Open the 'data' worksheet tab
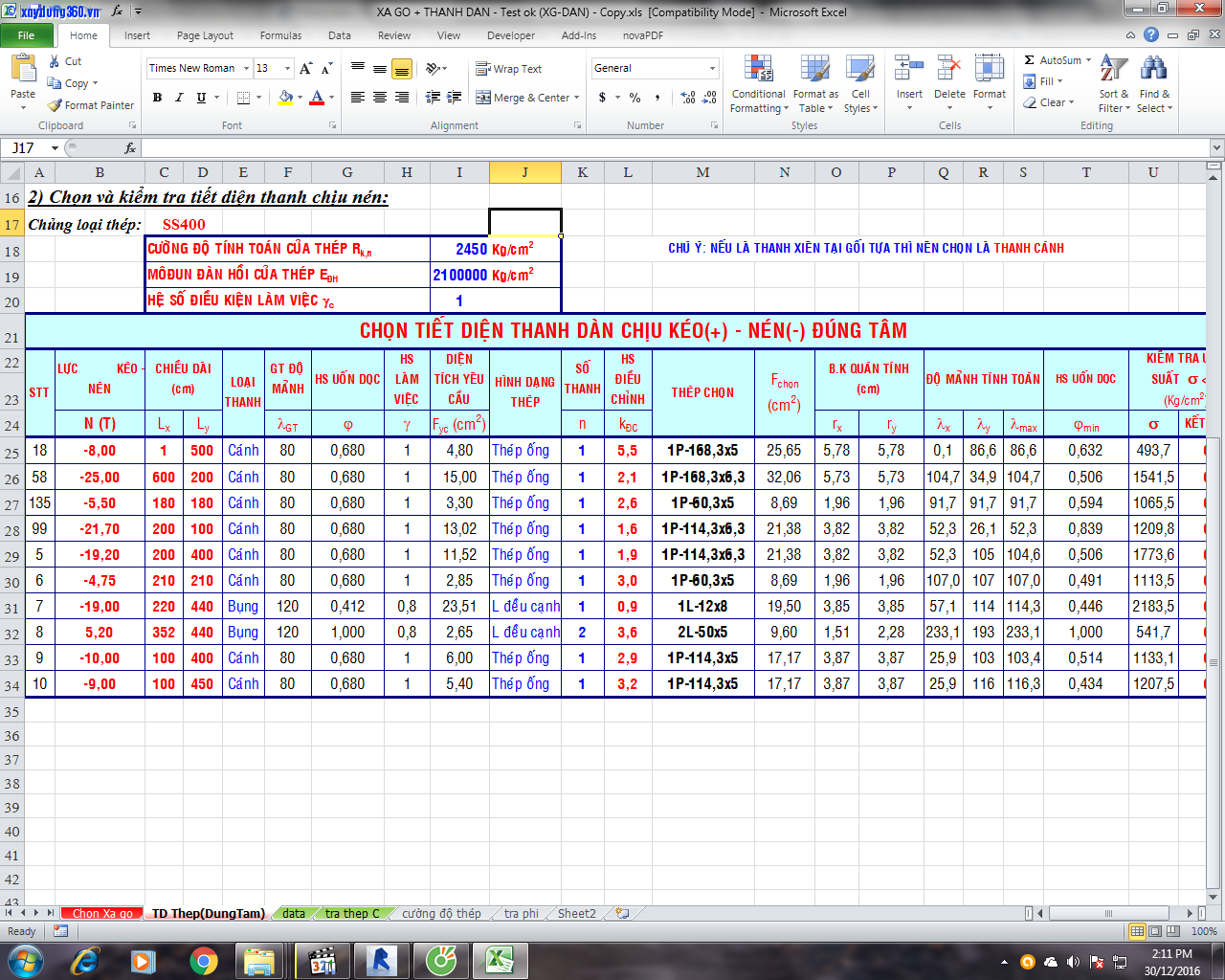Image resolution: width=1225 pixels, height=980 pixels. (x=294, y=913)
